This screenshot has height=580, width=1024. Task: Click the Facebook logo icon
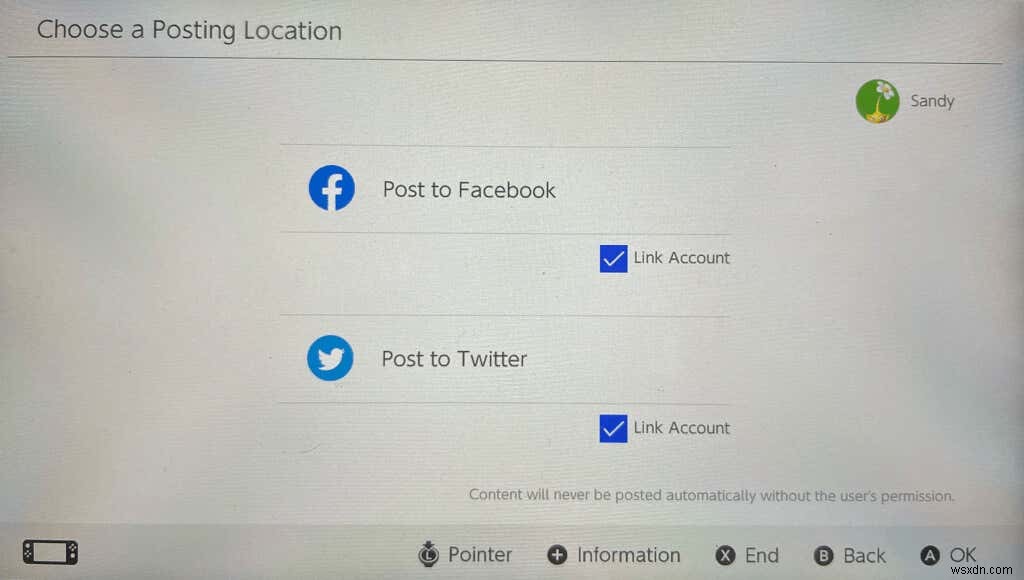(x=332, y=188)
